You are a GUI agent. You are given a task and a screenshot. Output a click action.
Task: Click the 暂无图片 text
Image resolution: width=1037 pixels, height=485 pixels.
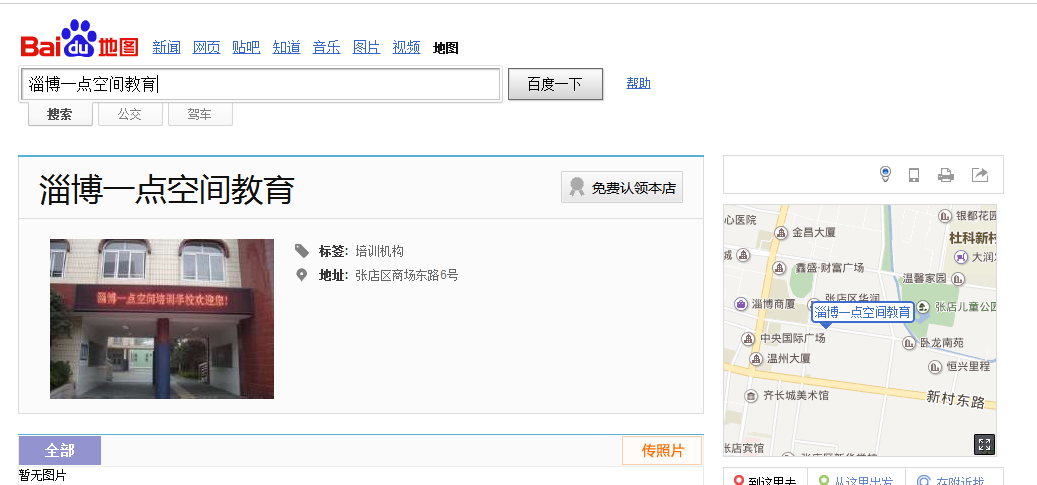click(x=43, y=476)
